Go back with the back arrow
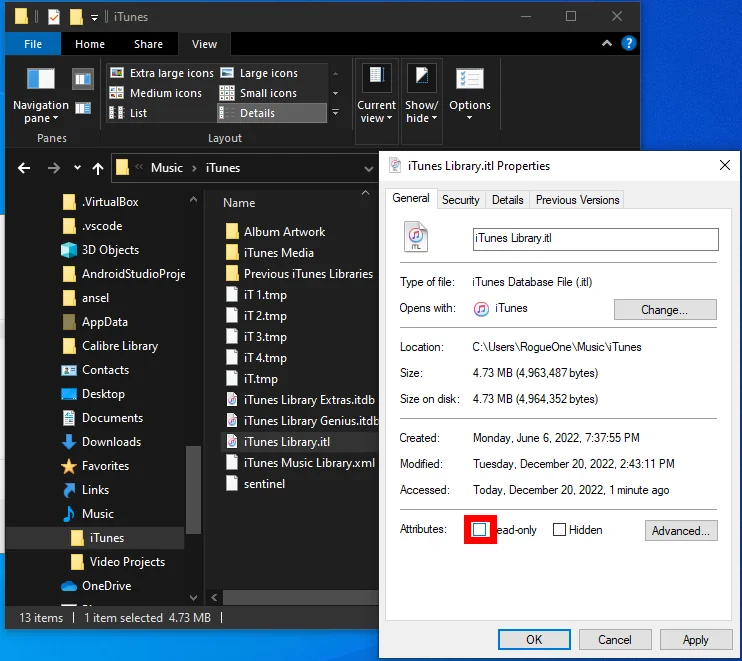The image size is (742, 661). point(24,168)
